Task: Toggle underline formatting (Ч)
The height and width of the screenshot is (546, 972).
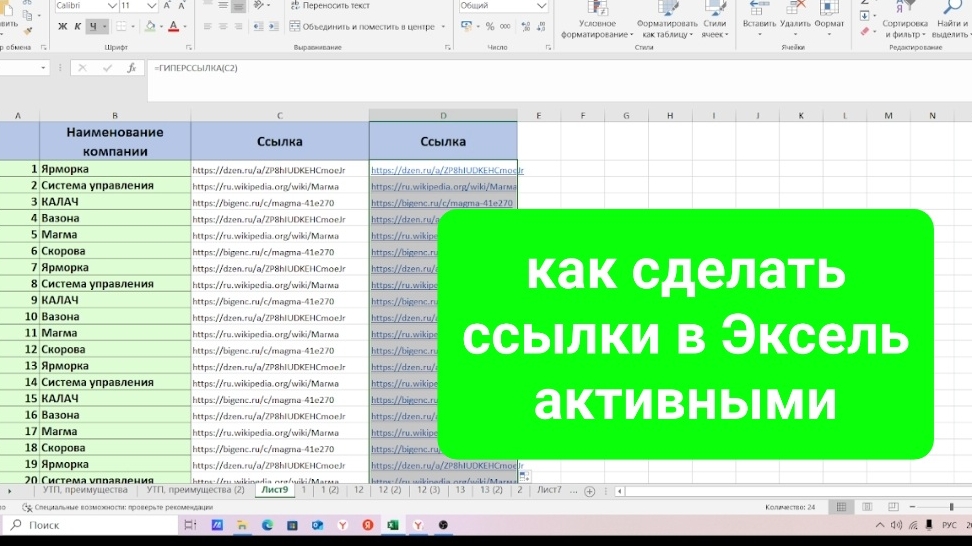Action: coord(93,27)
